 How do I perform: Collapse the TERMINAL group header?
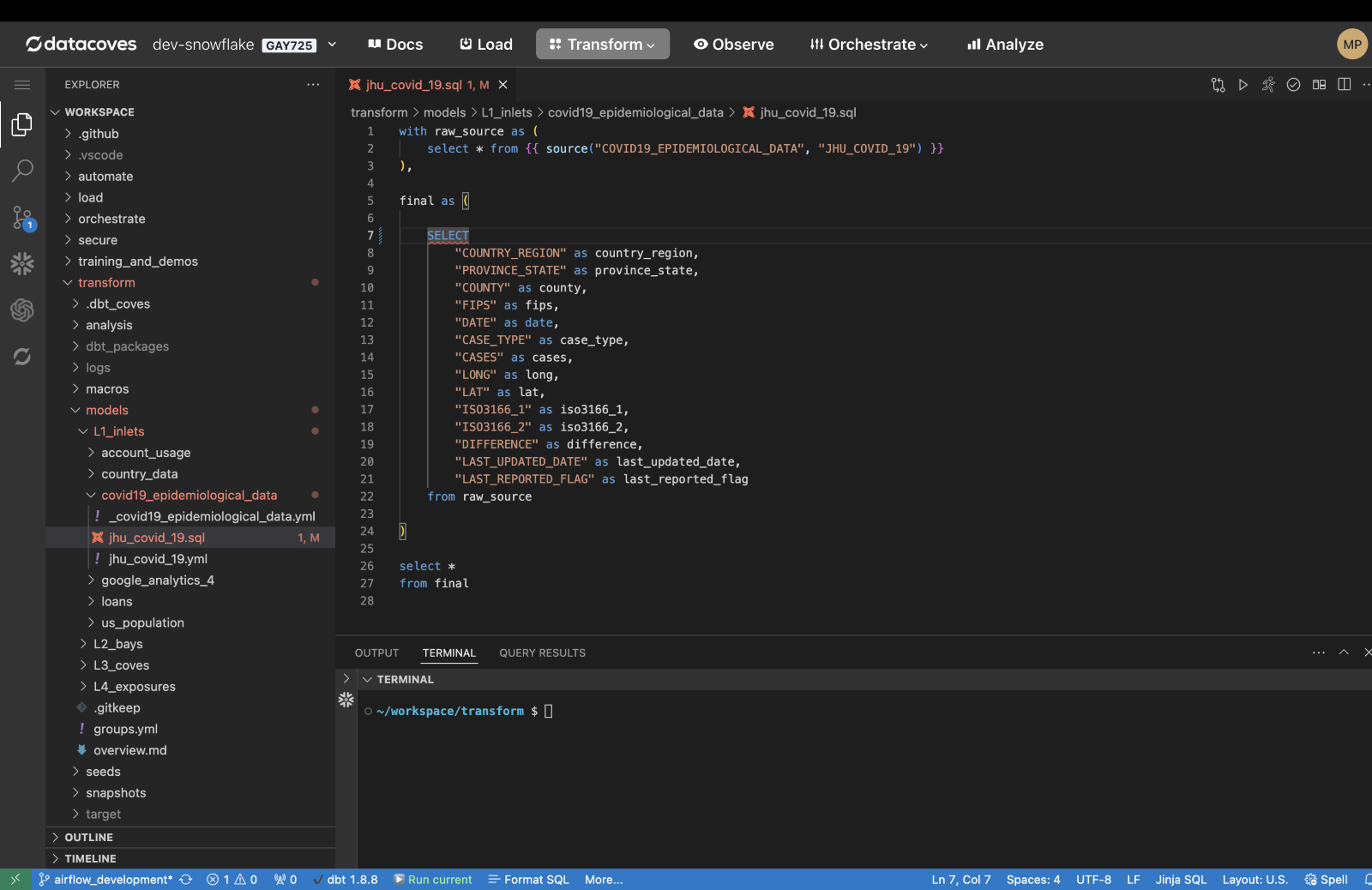(x=405, y=679)
